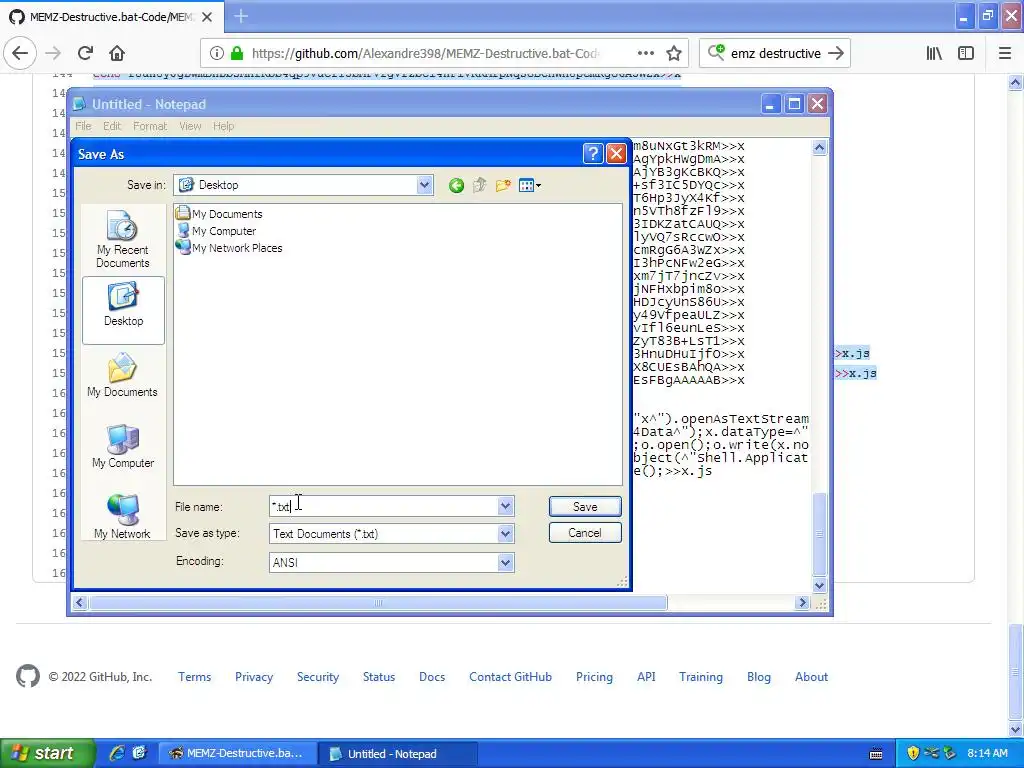Reload the page in Firefox

tap(85, 53)
